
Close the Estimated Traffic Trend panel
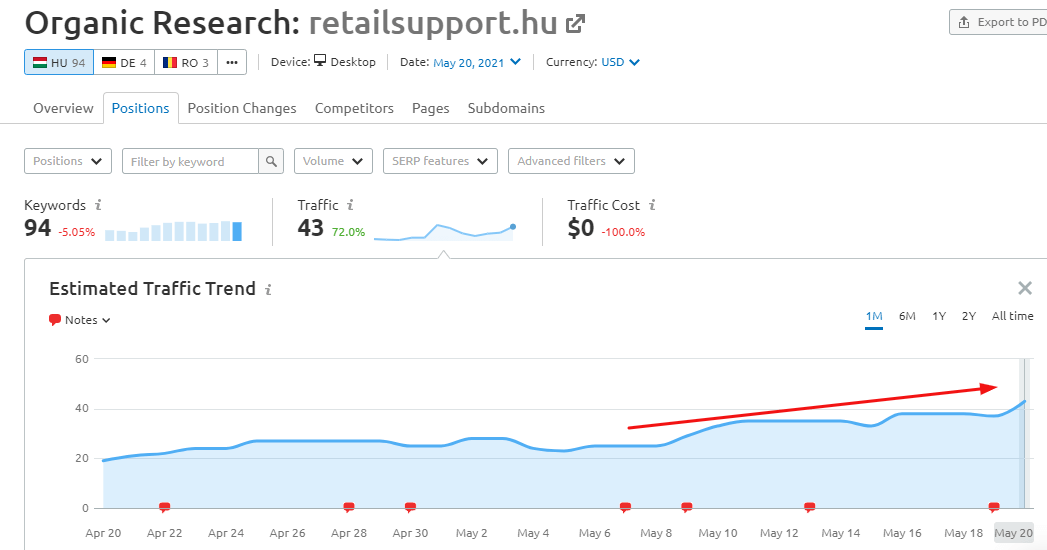[x=1025, y=288]
